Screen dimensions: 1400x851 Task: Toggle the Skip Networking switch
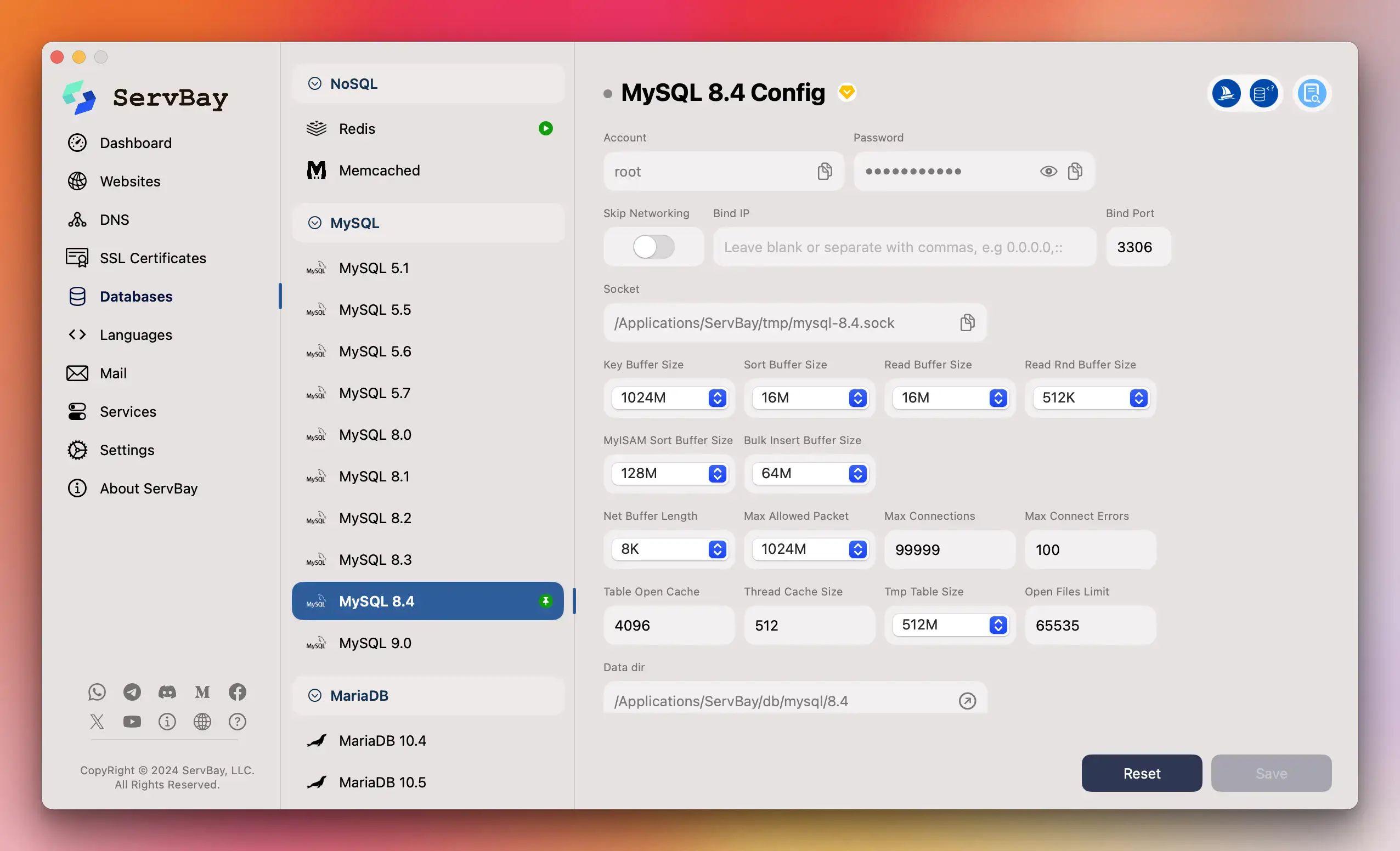(x=653, y=246)
